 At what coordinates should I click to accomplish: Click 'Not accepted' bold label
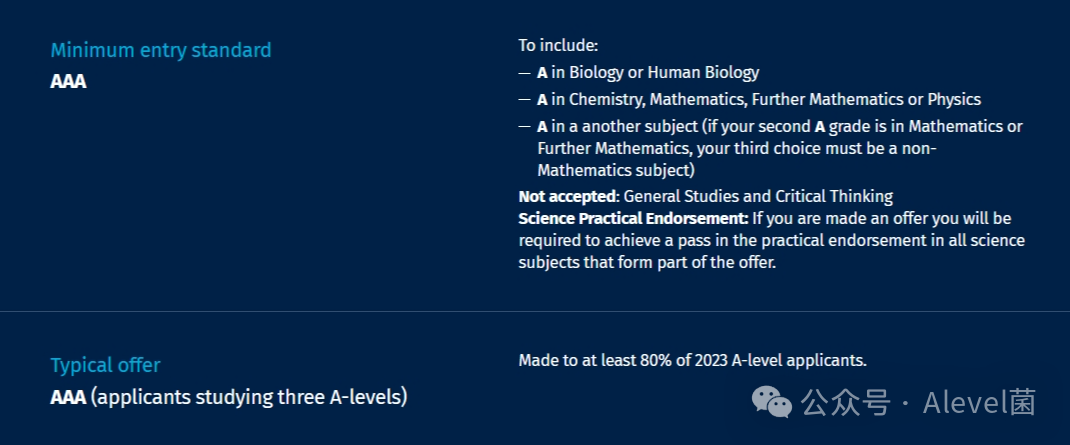(x=568, y=197)
